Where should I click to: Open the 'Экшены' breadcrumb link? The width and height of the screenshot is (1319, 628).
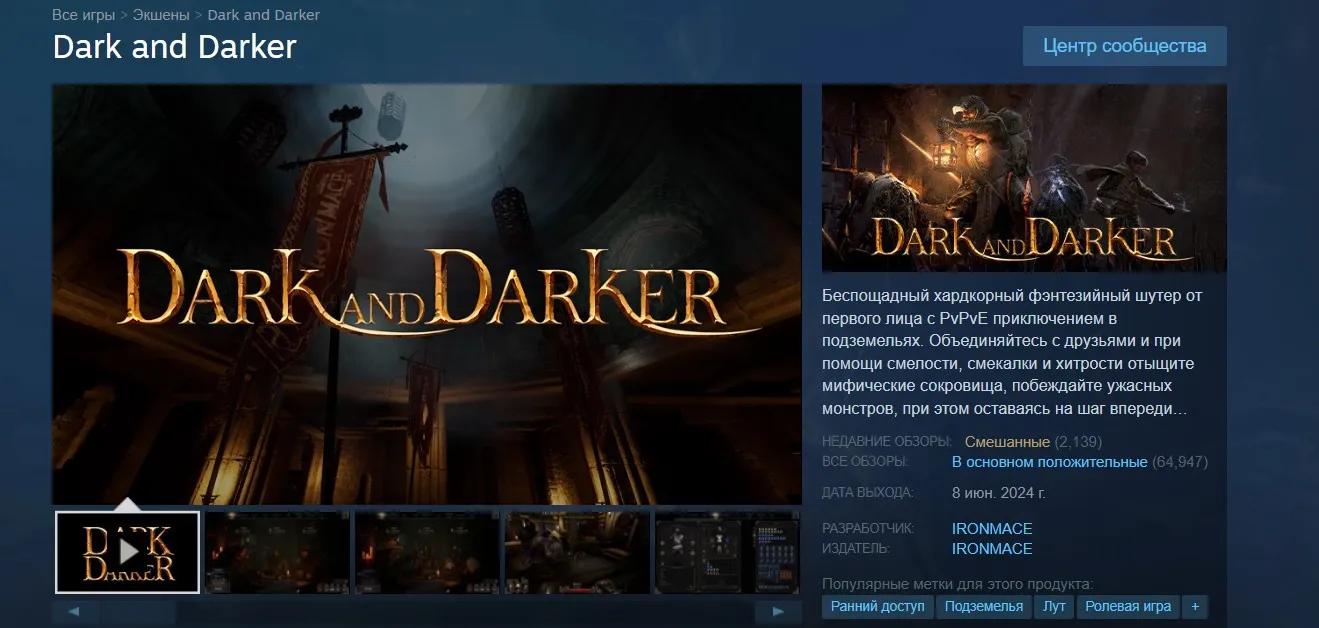(163, 15)
